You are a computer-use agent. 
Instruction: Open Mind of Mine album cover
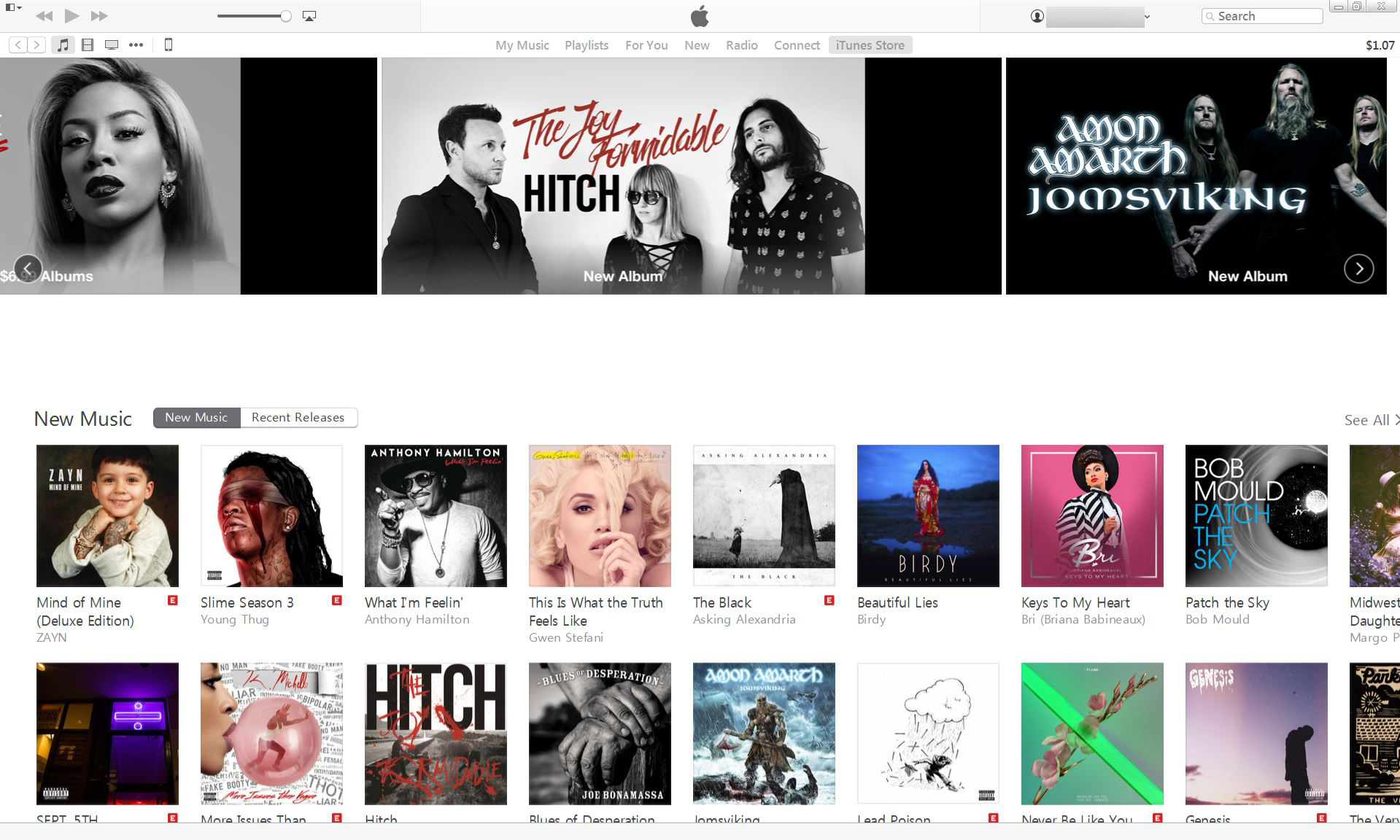(x=107, y=516)
